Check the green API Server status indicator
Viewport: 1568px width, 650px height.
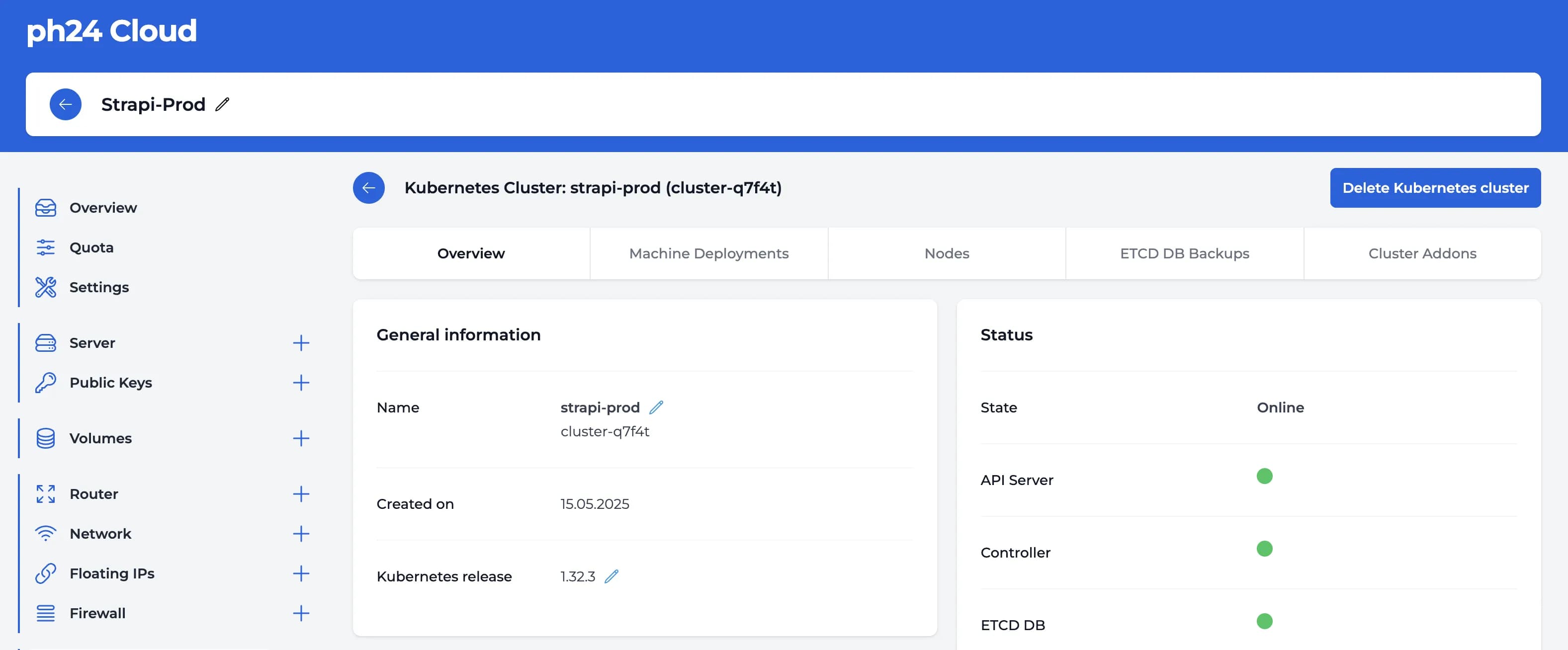(1264, 476)
